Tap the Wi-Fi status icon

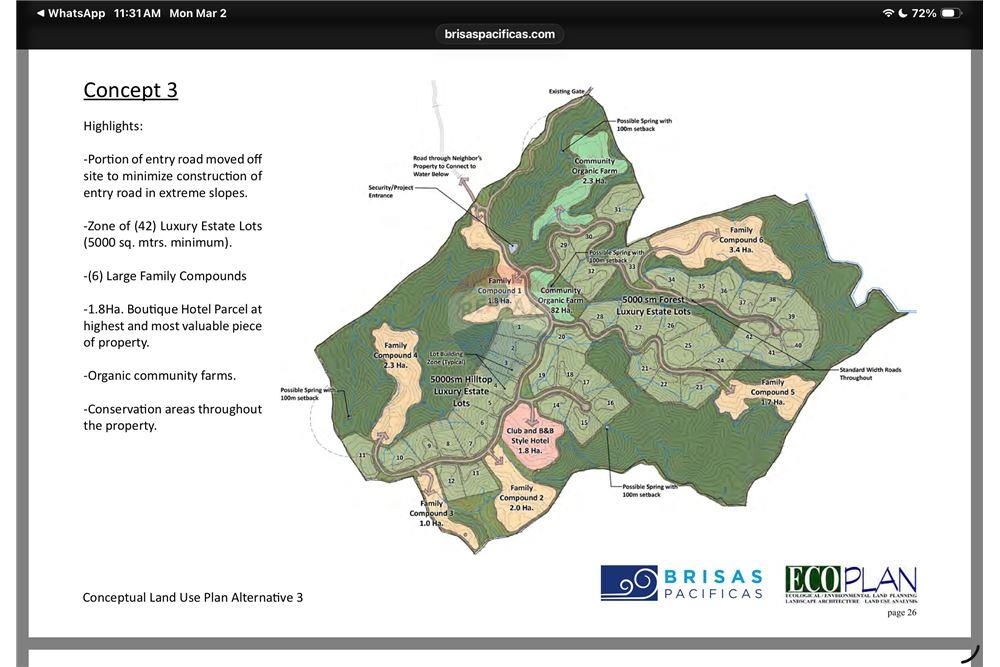tap(888, 13)
